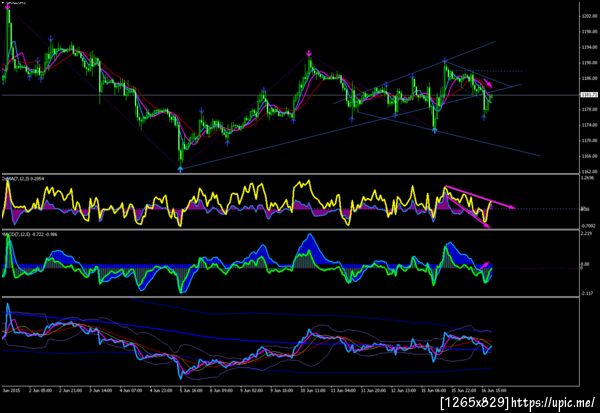Viewport: 600px width, 413px height.
Task: Click the 1162.00 price axis label
Action: pos(590,171)
